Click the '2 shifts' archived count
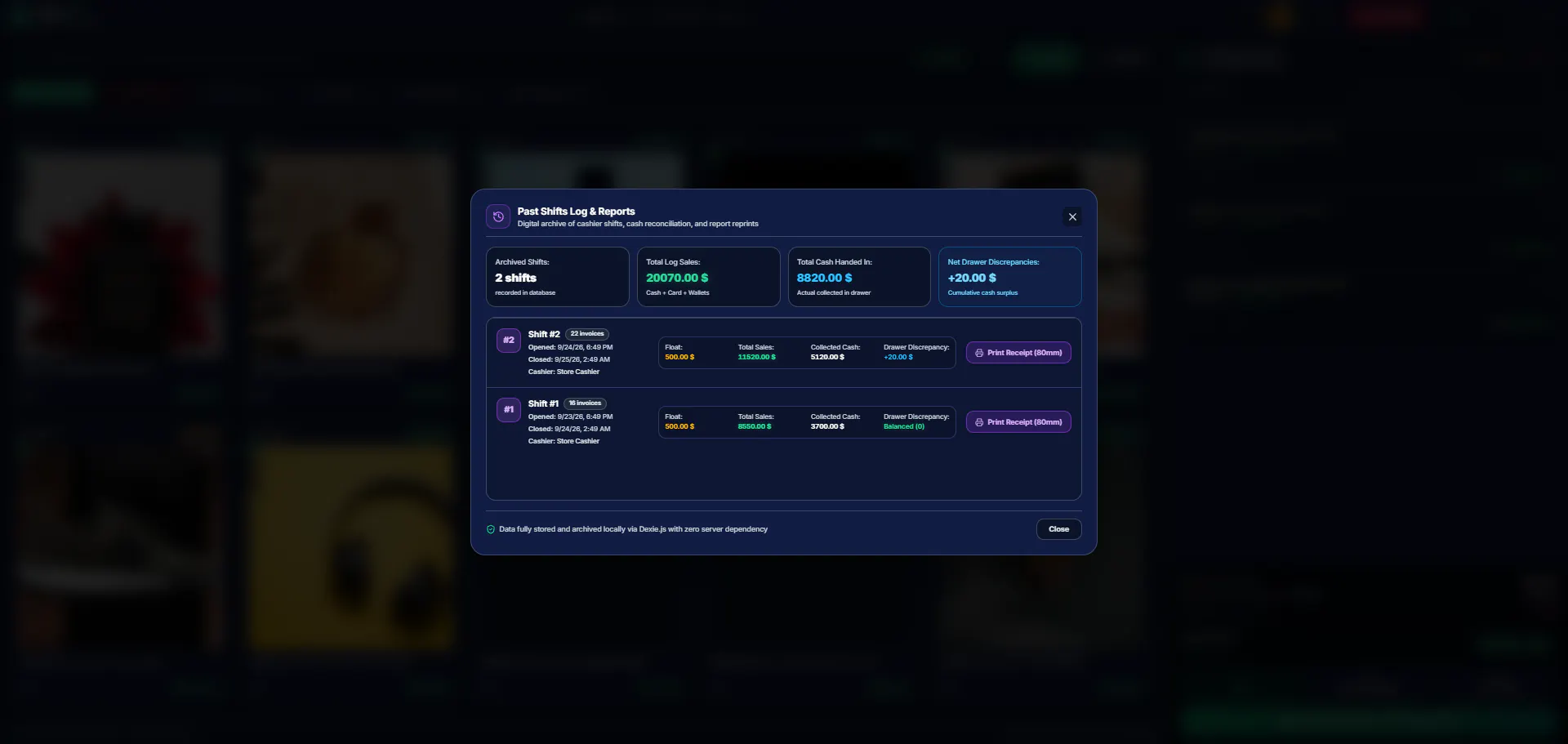Screen dimensions: 1568x744 pyautogui.click(x=515, y=278)
